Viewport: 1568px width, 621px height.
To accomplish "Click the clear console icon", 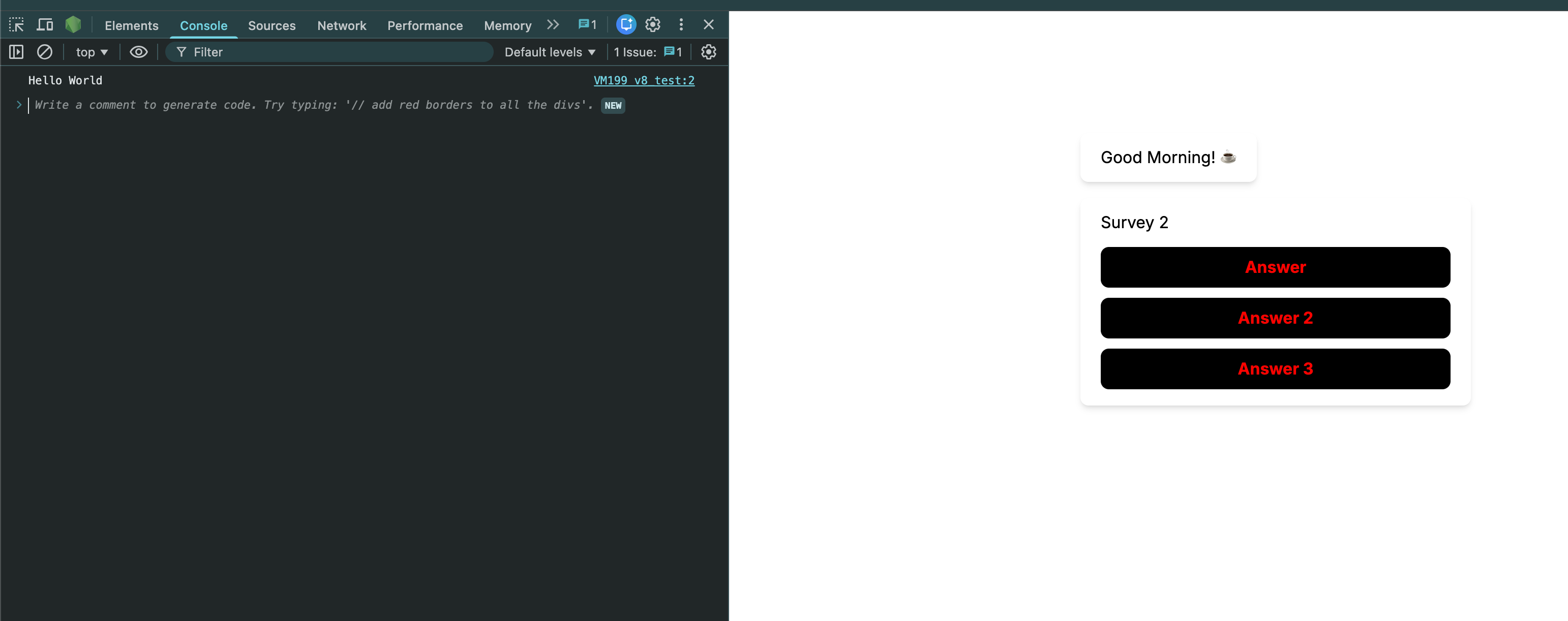I will pos(44,52).
